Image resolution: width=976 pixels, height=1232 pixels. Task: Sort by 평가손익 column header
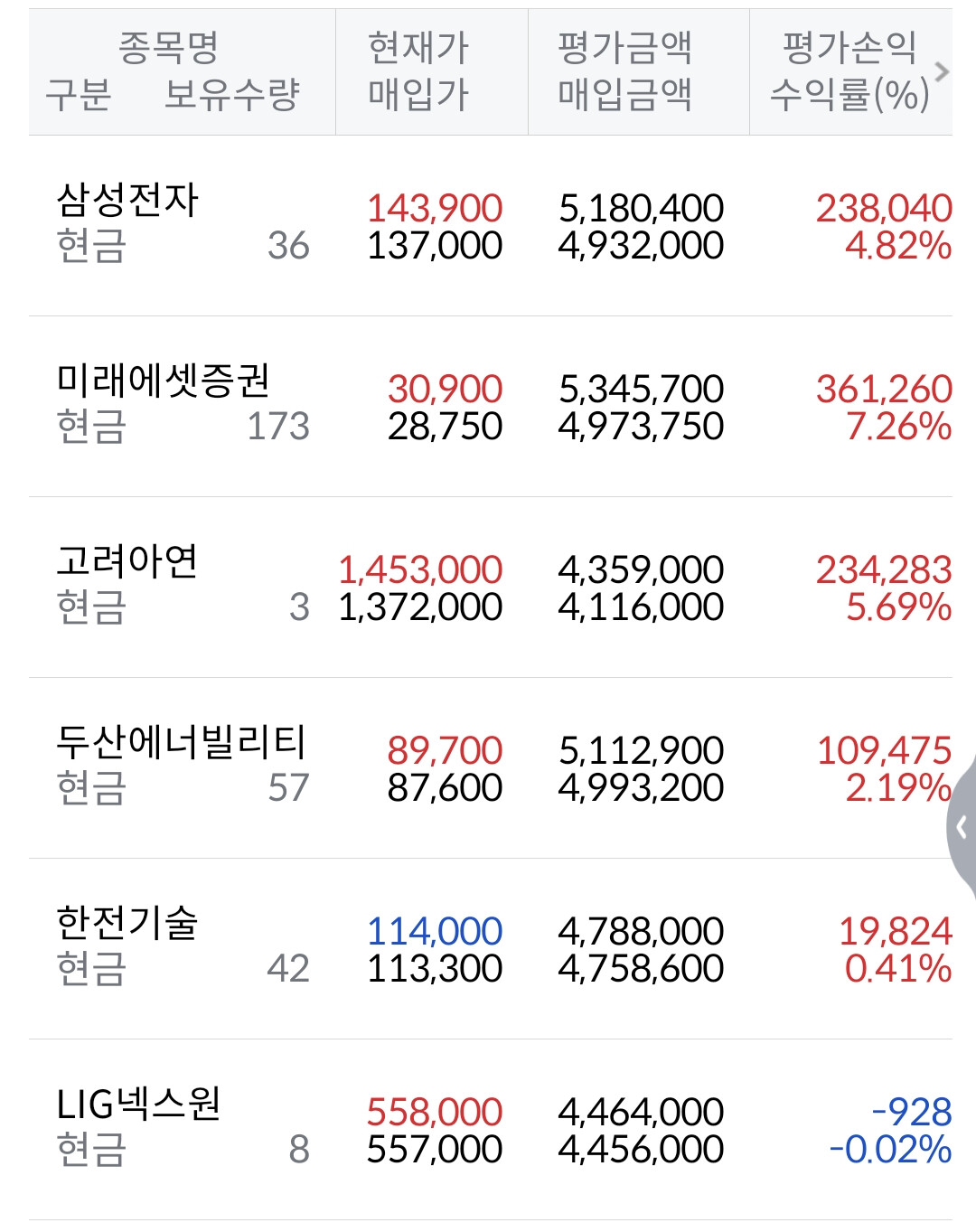[849, 48]
